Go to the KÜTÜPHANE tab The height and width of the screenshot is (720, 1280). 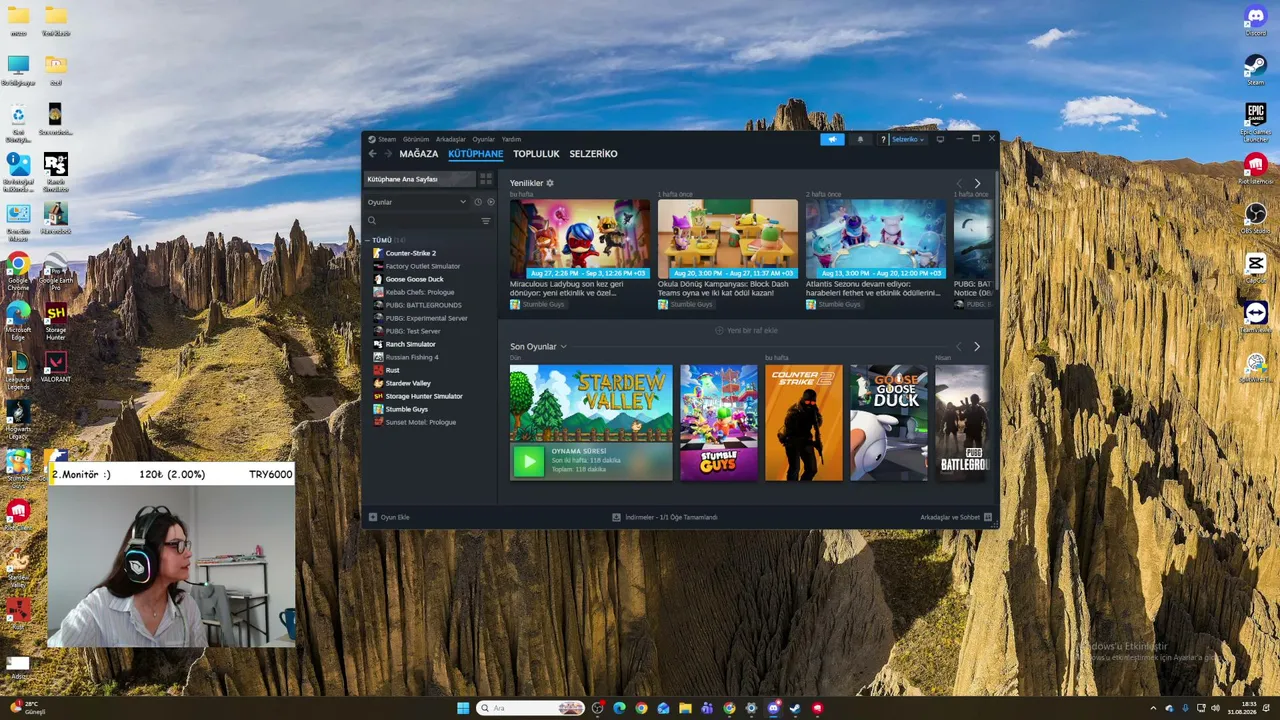tap(476, 154)
